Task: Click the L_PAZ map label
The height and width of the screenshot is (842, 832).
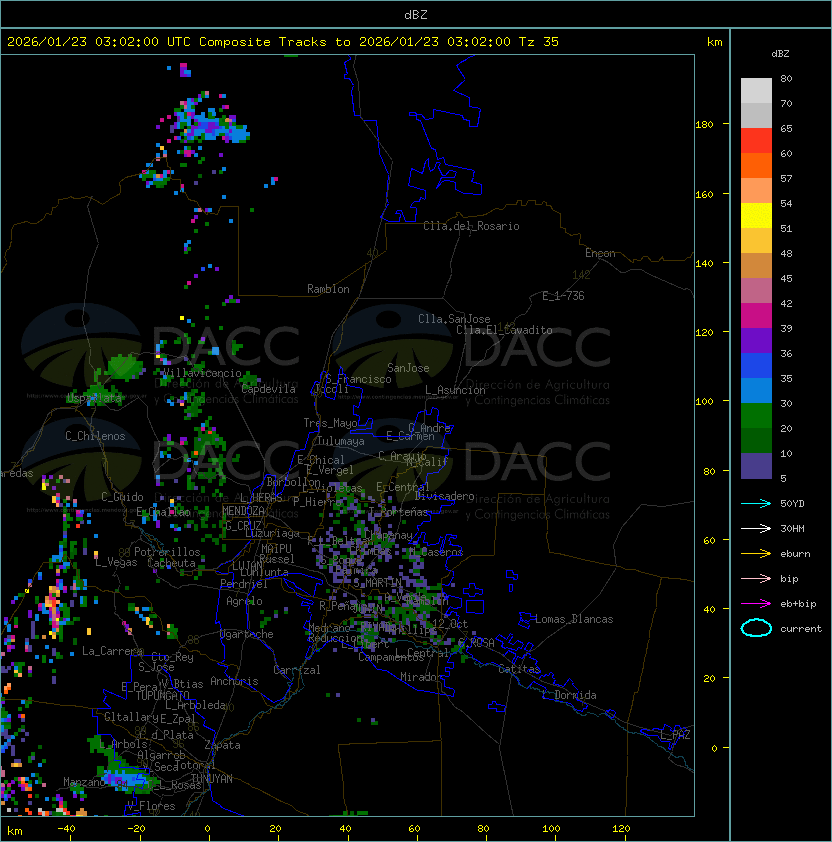Action: [675, 735]
